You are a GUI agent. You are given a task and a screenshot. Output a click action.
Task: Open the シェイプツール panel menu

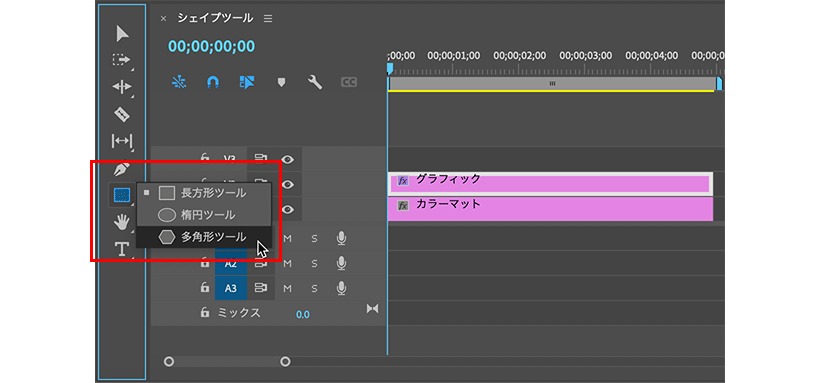(x=268, y=19)
